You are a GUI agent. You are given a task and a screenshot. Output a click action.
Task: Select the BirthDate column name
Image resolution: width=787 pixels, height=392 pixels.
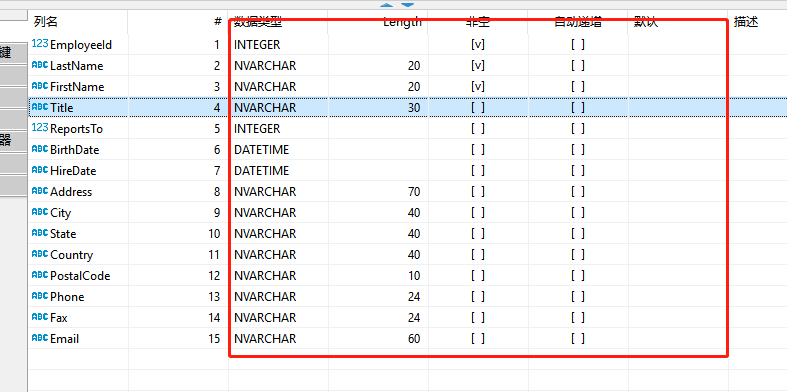[x=75, y=150]
